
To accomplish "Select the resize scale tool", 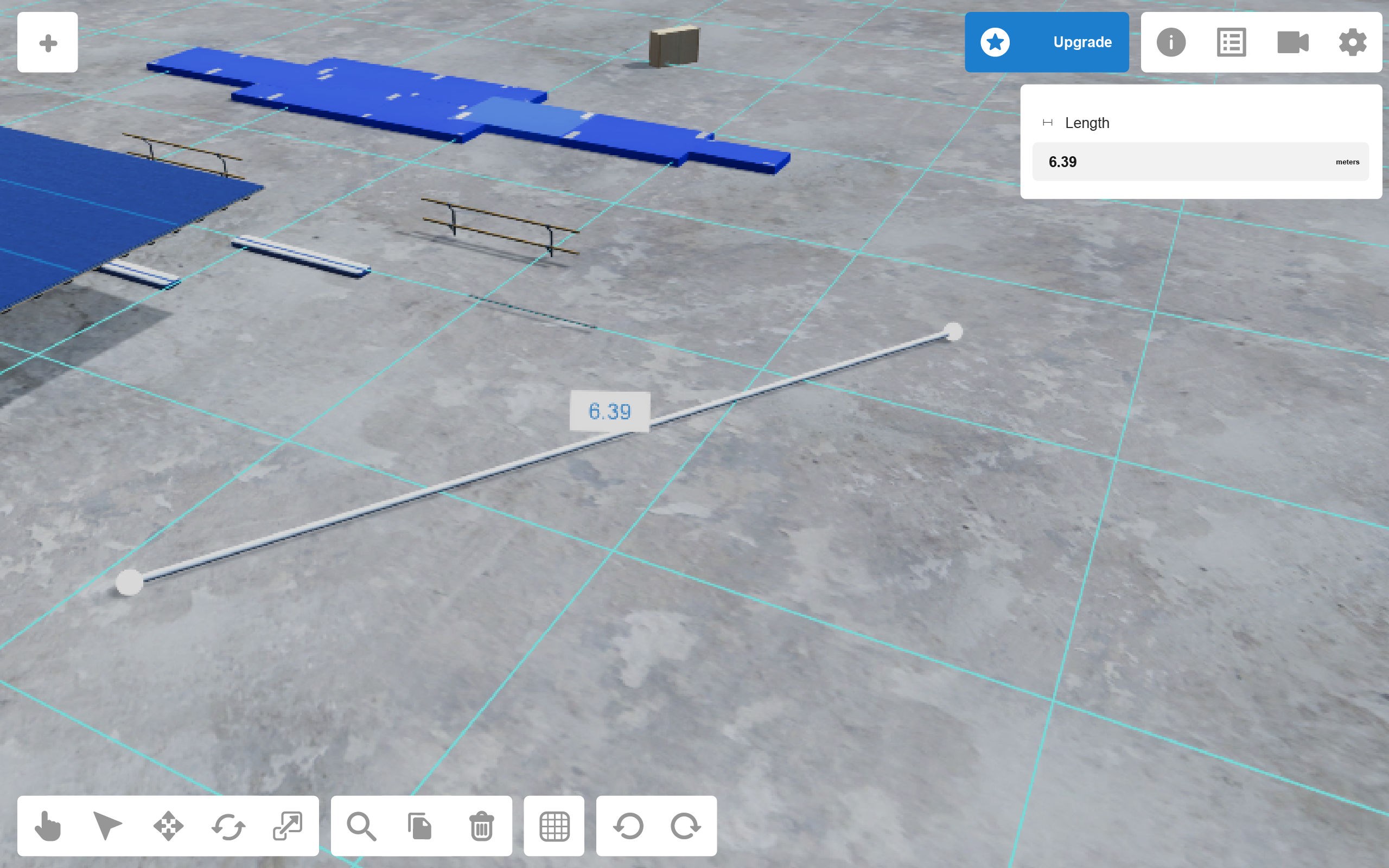I will point(288,826).
